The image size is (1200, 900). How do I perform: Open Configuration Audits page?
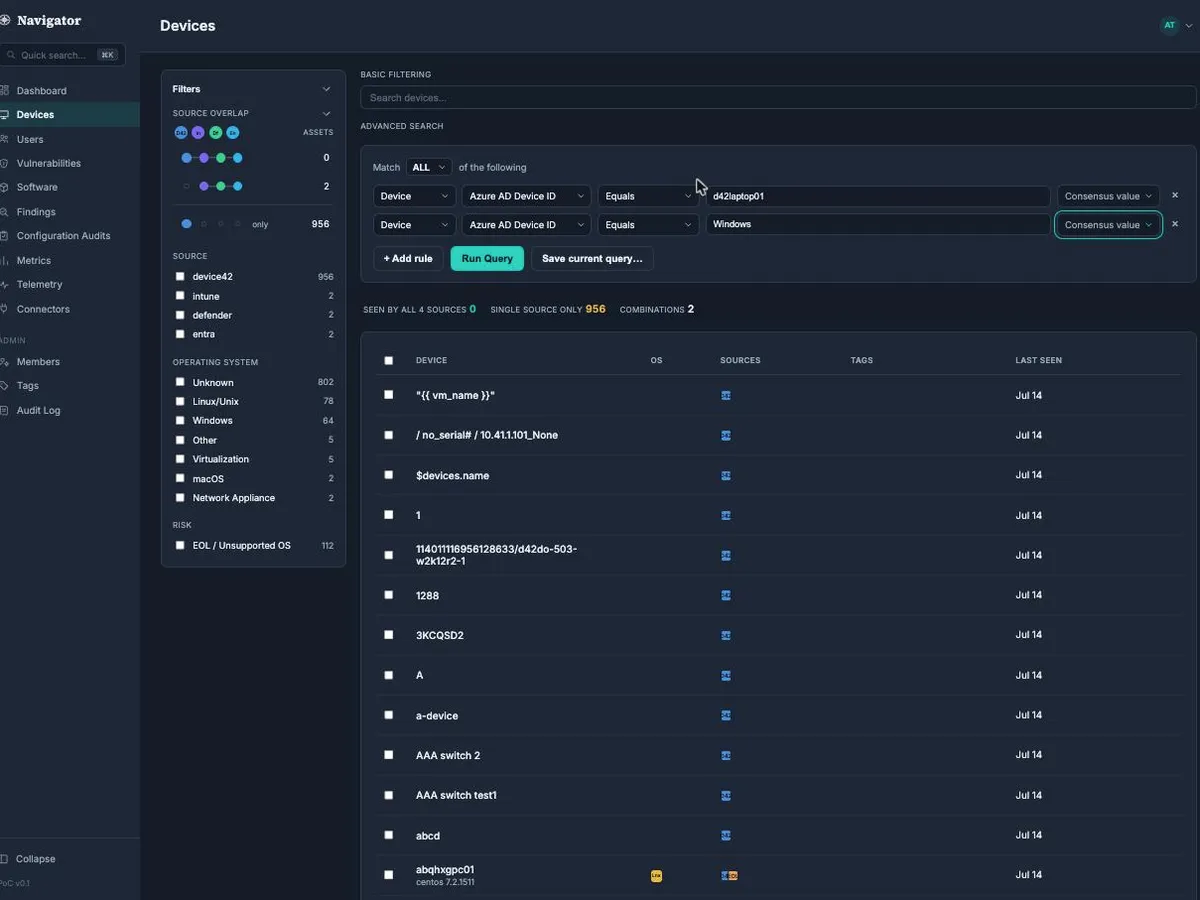[x=63, y=236]
